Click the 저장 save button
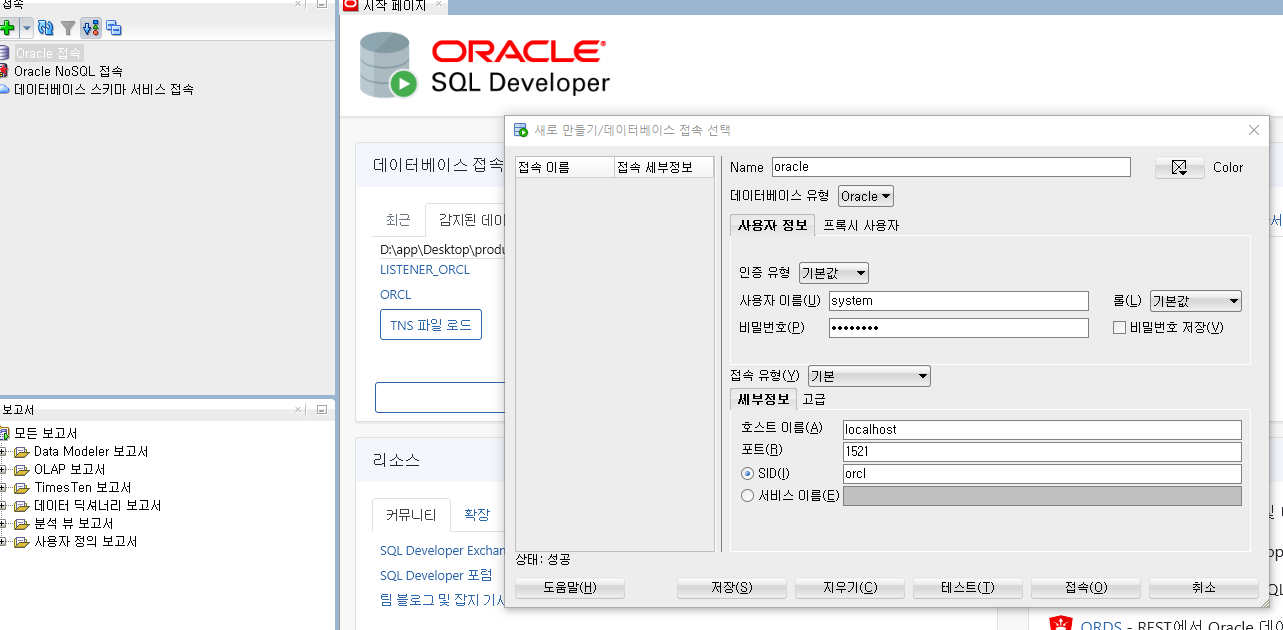This screenshot has width=1283, height=630. [731, 588]
